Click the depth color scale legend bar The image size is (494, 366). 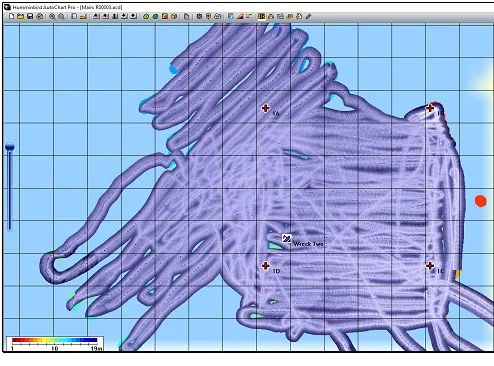[x=54, y=340]
